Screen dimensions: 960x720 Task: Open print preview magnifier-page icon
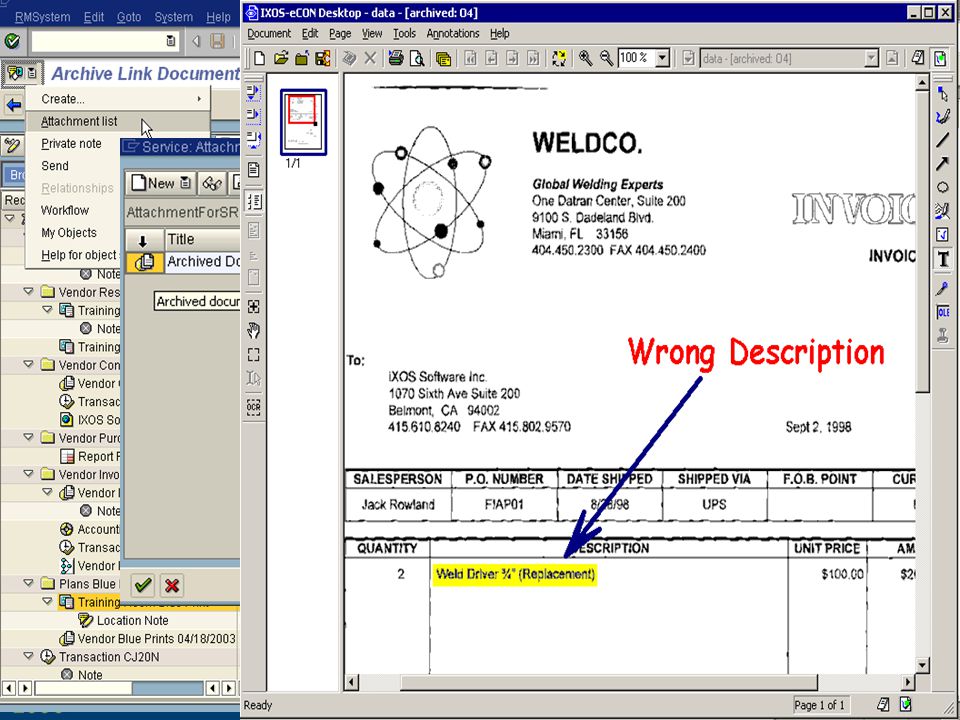[x=417, y=58]
